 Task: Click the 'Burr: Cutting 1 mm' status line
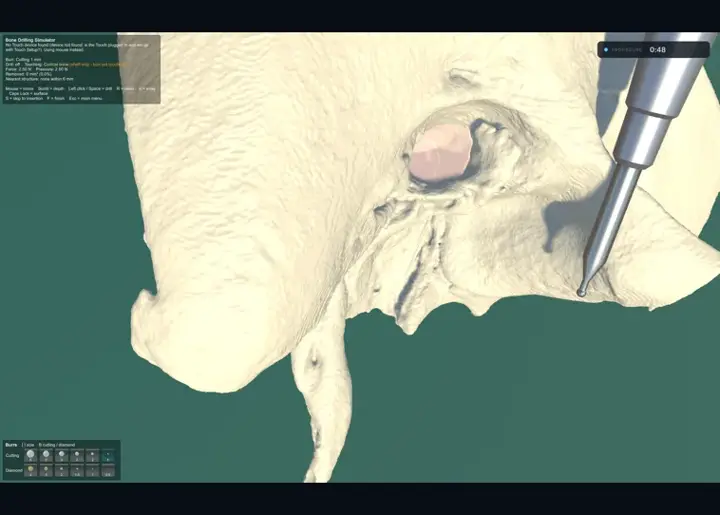coord(23,60)
